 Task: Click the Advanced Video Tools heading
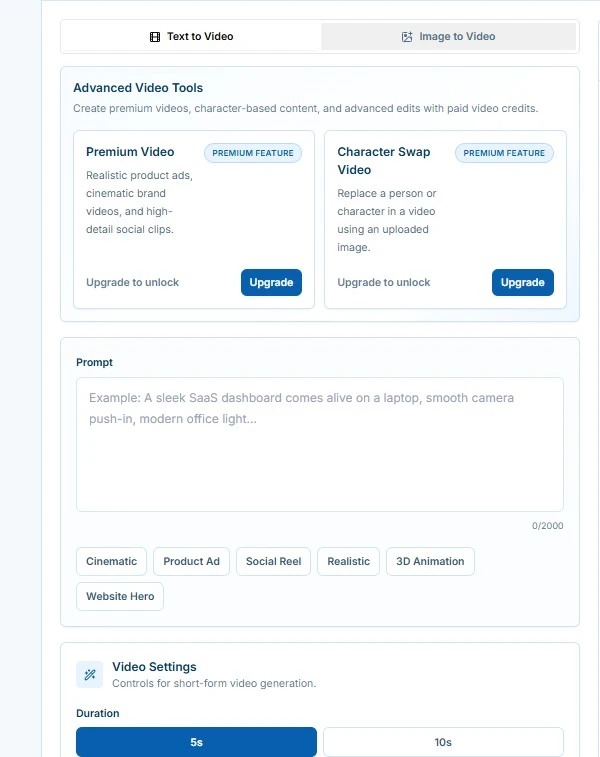coord(138,88)
